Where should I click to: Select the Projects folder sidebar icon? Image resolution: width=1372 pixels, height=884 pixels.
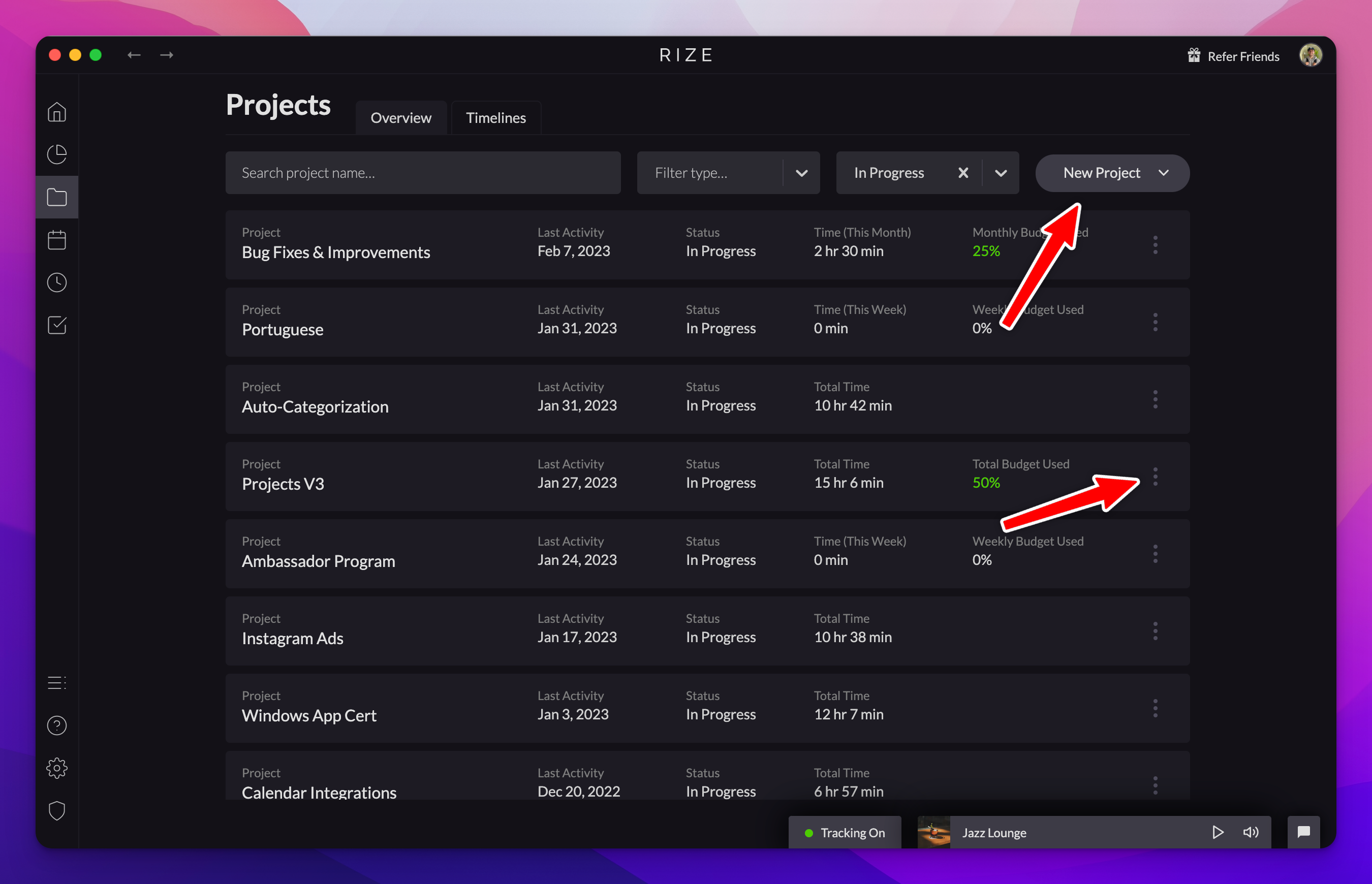point(57,197)
